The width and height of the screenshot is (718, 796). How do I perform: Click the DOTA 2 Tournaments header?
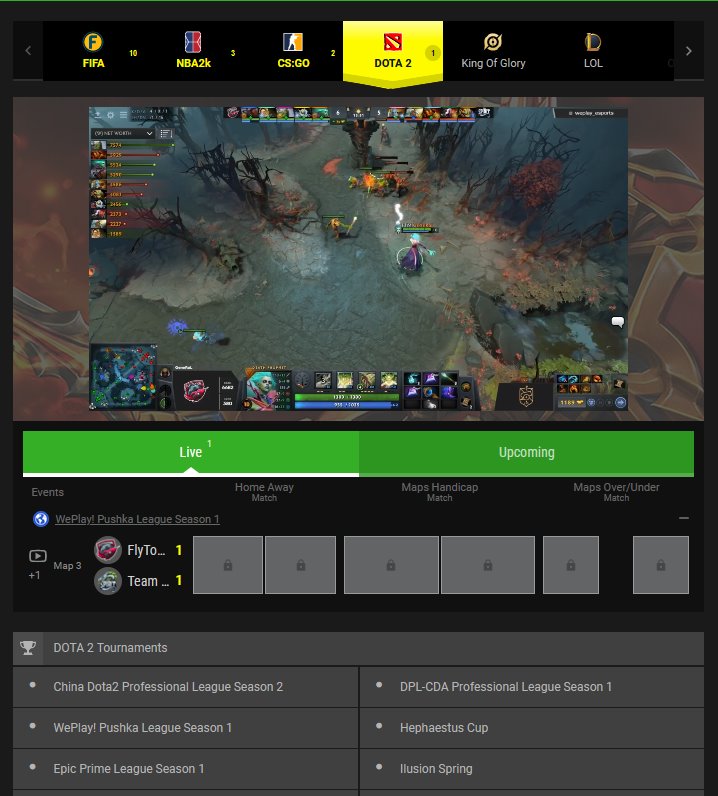pos(358,648)
